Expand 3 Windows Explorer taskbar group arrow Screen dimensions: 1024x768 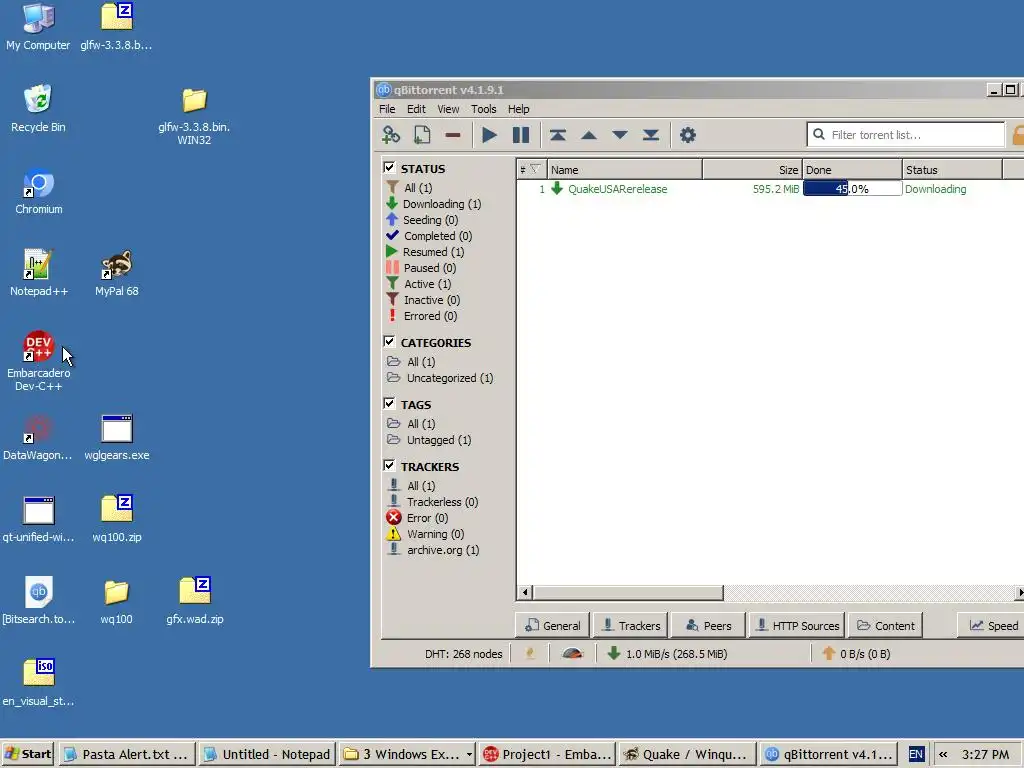tap(469, 754)
